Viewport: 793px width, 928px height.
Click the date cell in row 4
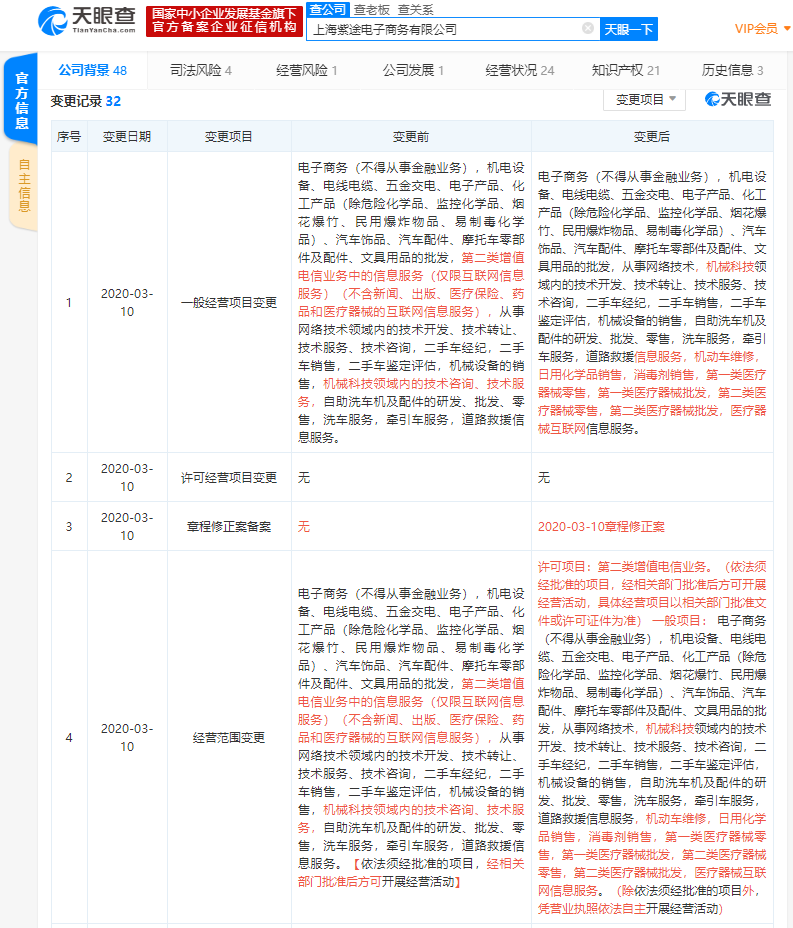pyautogui.click(x=127, y=737)
